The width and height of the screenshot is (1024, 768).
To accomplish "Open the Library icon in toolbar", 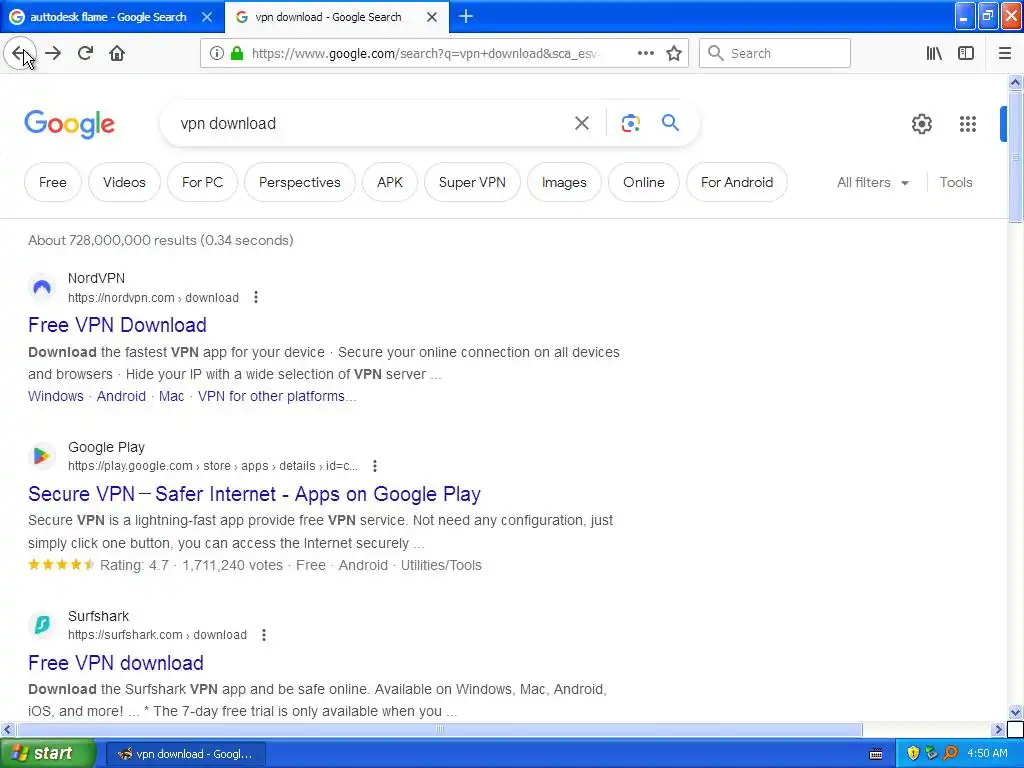I will pos(934,53).
